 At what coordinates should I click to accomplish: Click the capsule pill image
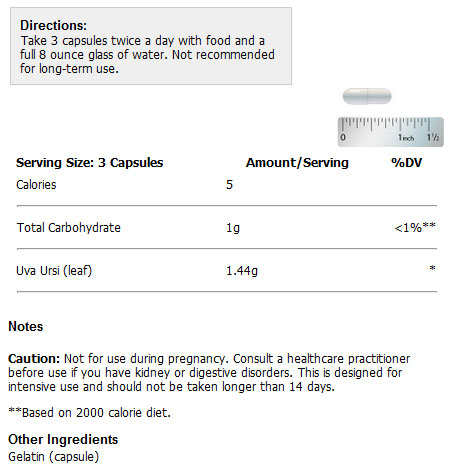[x=367, y=96]
